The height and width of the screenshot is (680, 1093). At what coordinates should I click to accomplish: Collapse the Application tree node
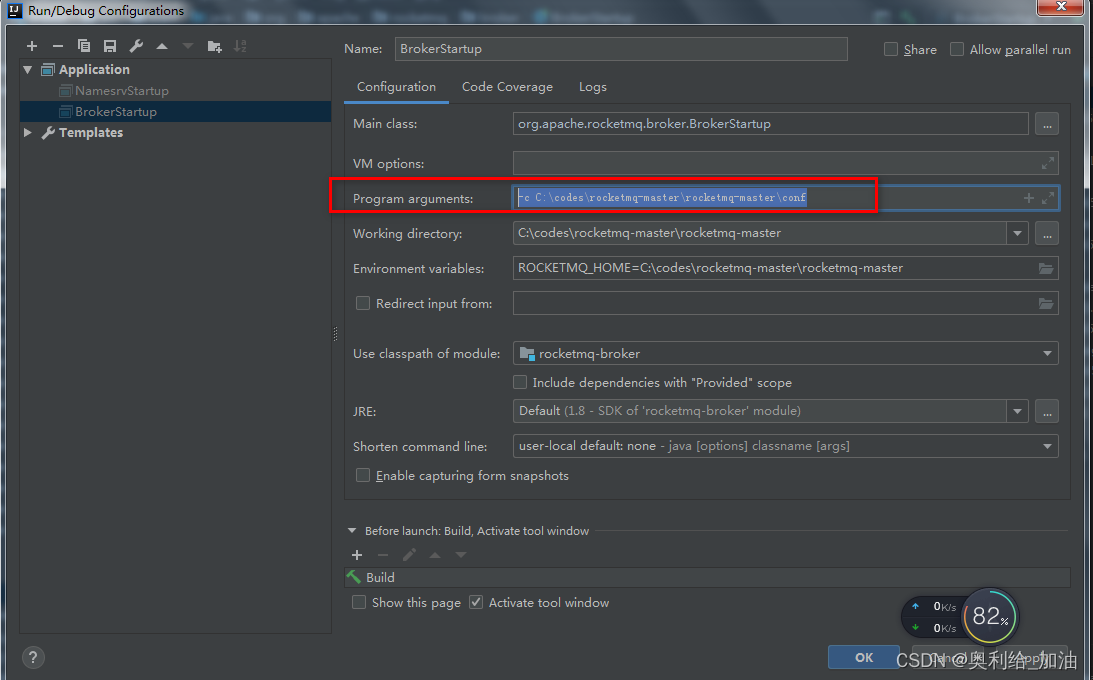(28, 70)
